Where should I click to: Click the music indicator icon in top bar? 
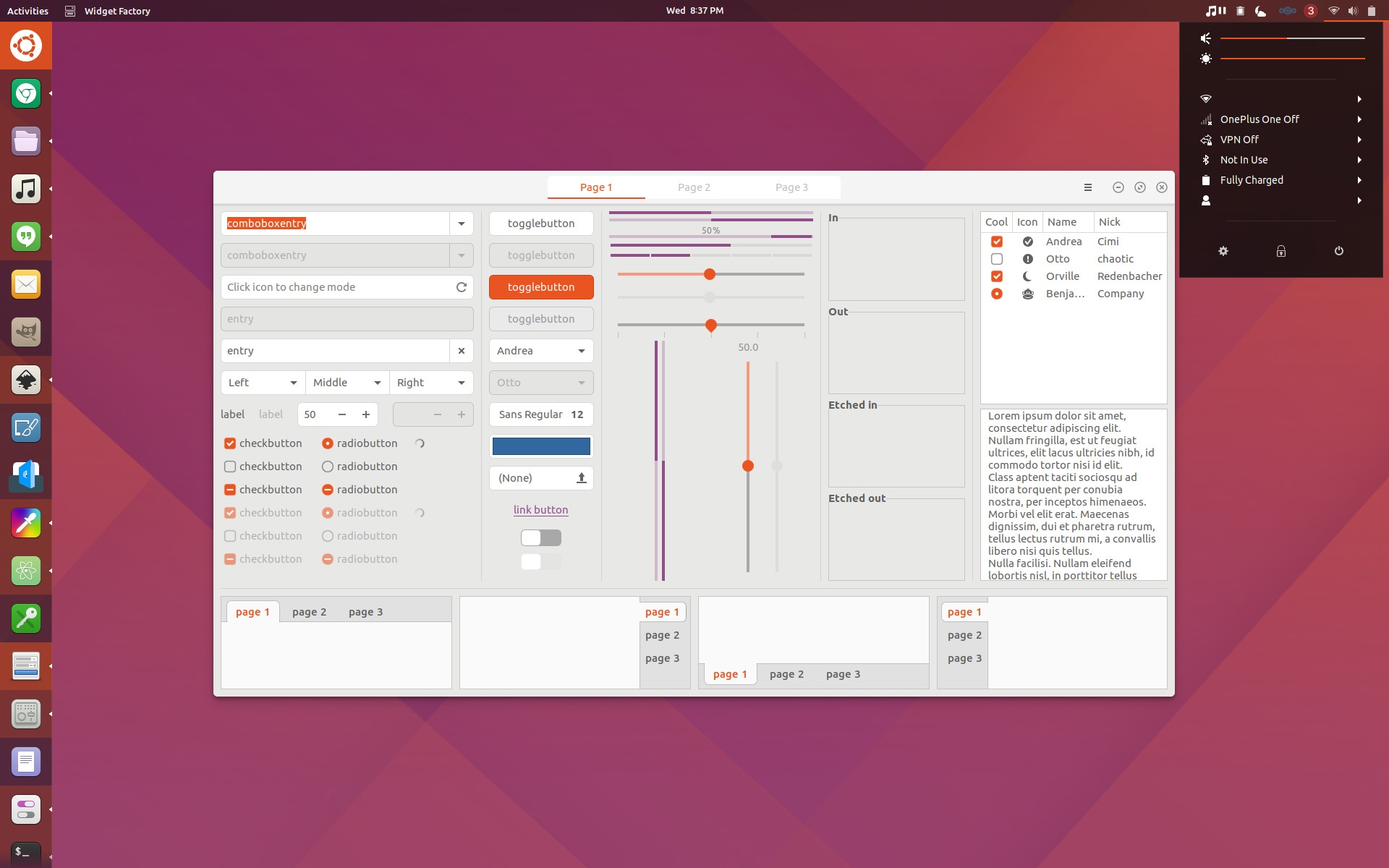(x=1216, y=11)
